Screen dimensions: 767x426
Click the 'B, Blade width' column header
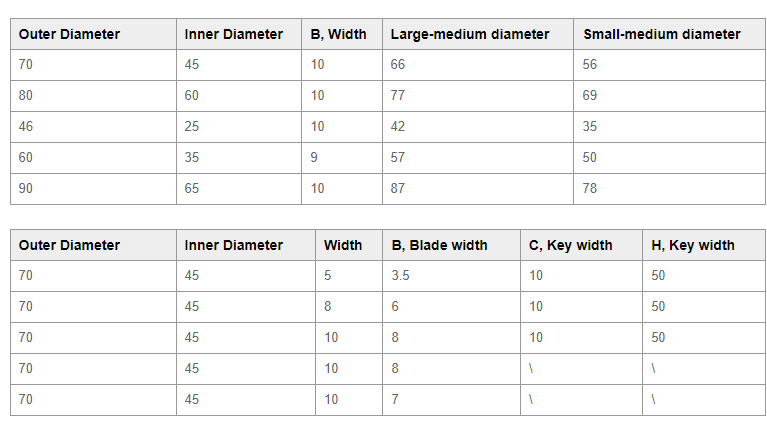tap(439, 245)
